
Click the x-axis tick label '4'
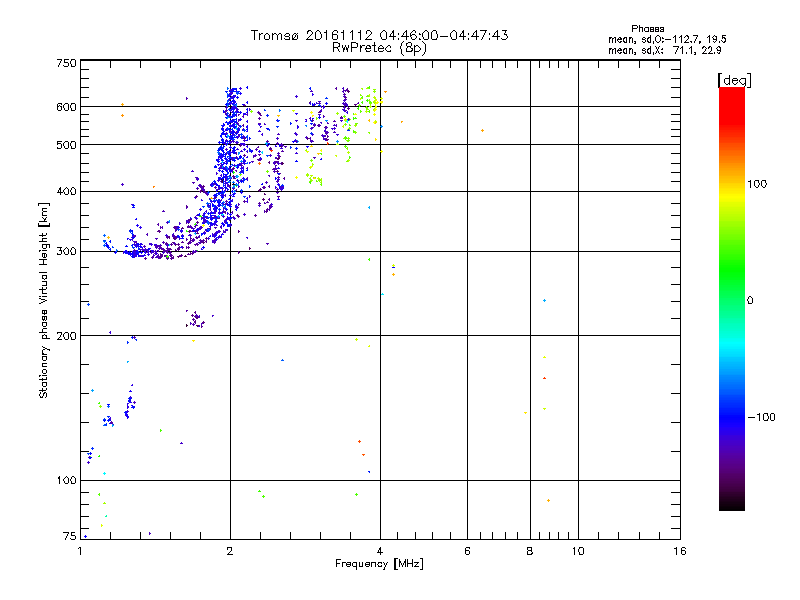pos(380,551)
